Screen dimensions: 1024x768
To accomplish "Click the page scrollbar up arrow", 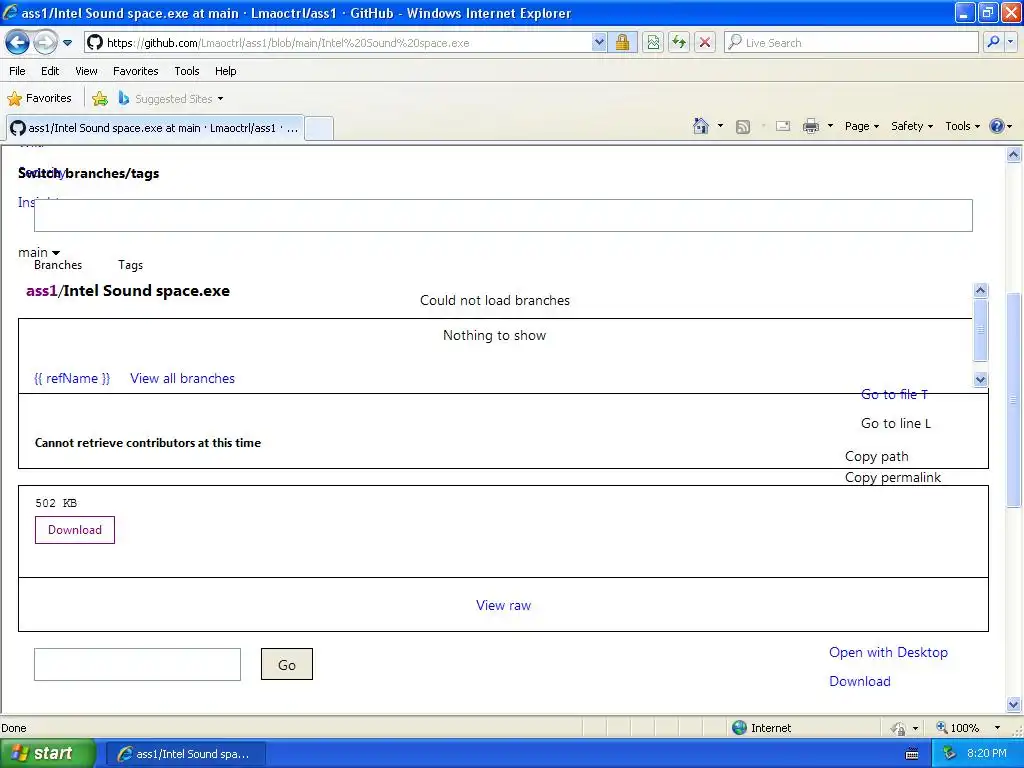I will [1013, 155].
